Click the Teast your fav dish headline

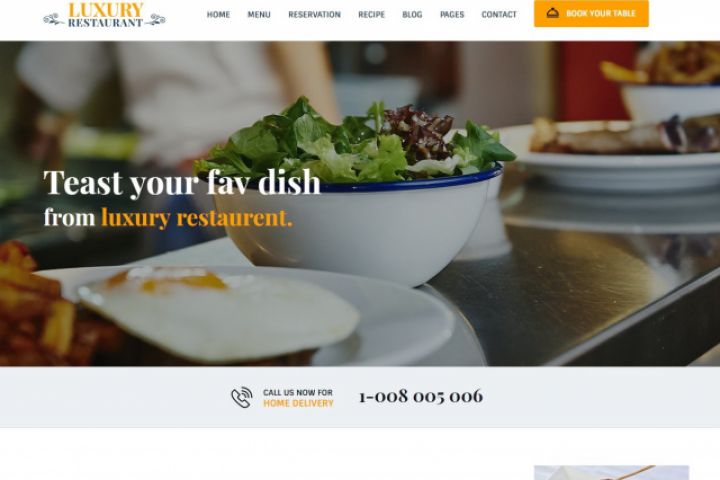pos(182,183)
